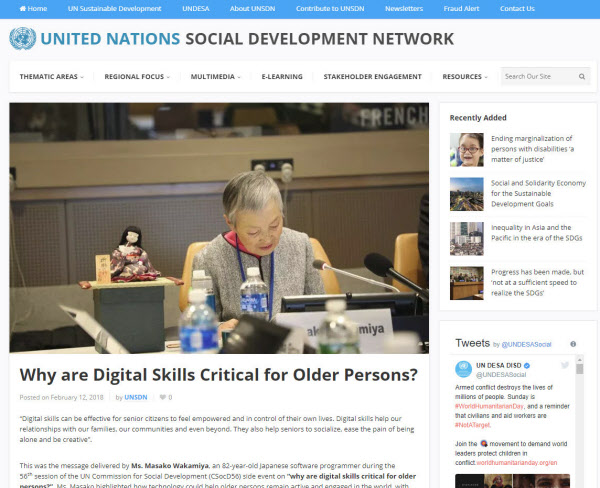Open Social and Solidarity Economy article link
This screenshot has height=488, width=600.
538,193
